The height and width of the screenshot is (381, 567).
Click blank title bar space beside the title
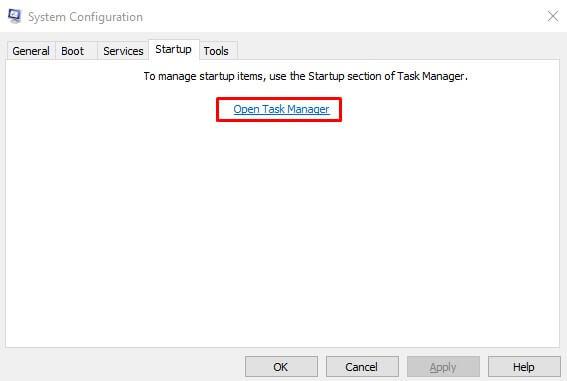[x=344, y=16]
